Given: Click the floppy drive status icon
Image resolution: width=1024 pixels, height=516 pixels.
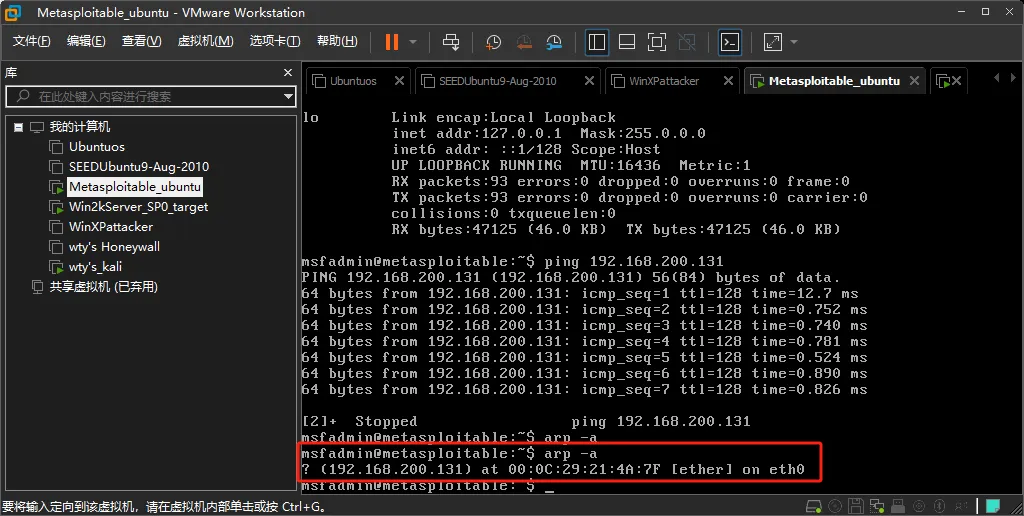Looking at the screenshot, I should 856,506.
